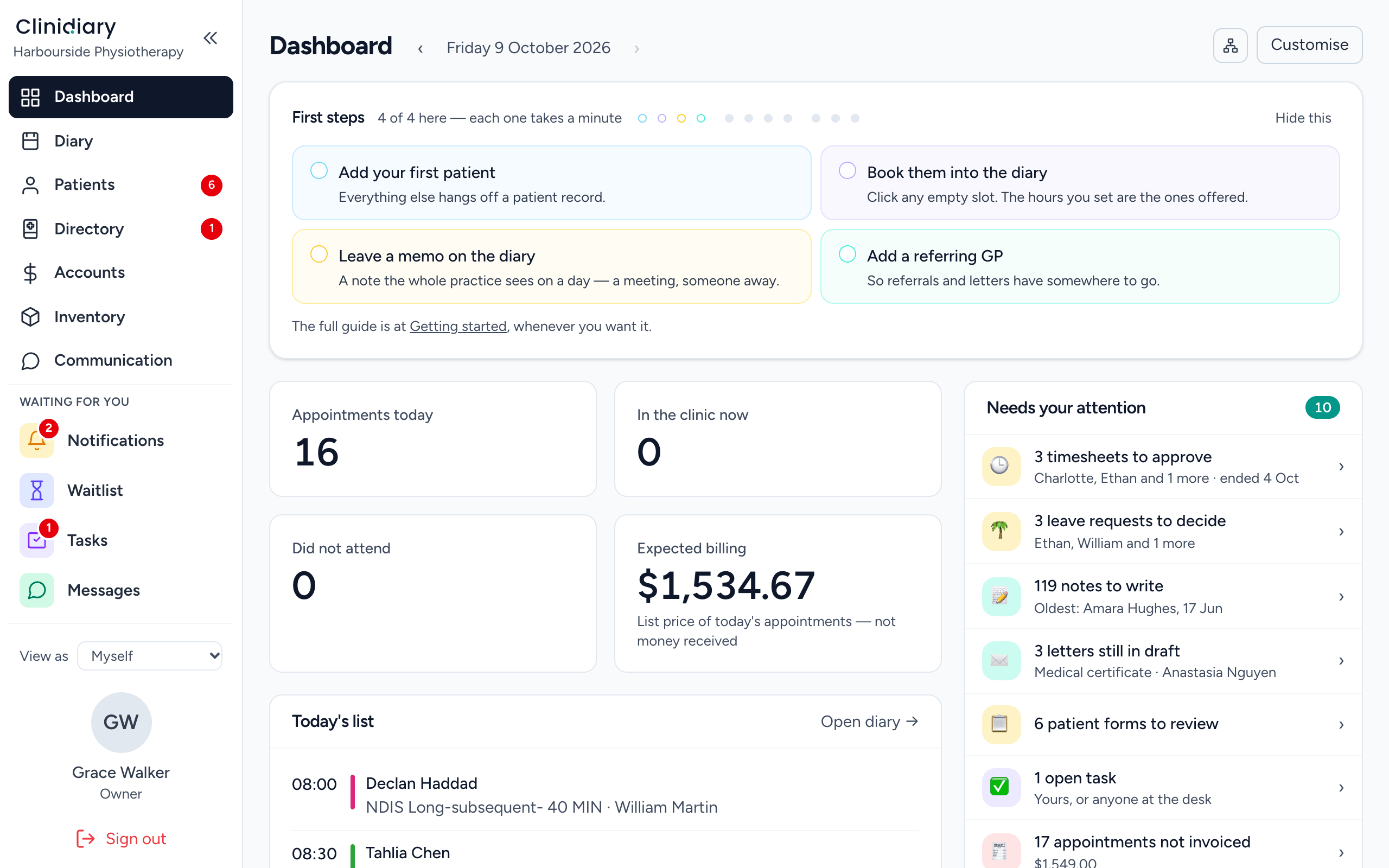This screenshot has height=868, width=1389.
Task: Tick the 'Add a referring GP' circle
Action: [x=847, y=254]
